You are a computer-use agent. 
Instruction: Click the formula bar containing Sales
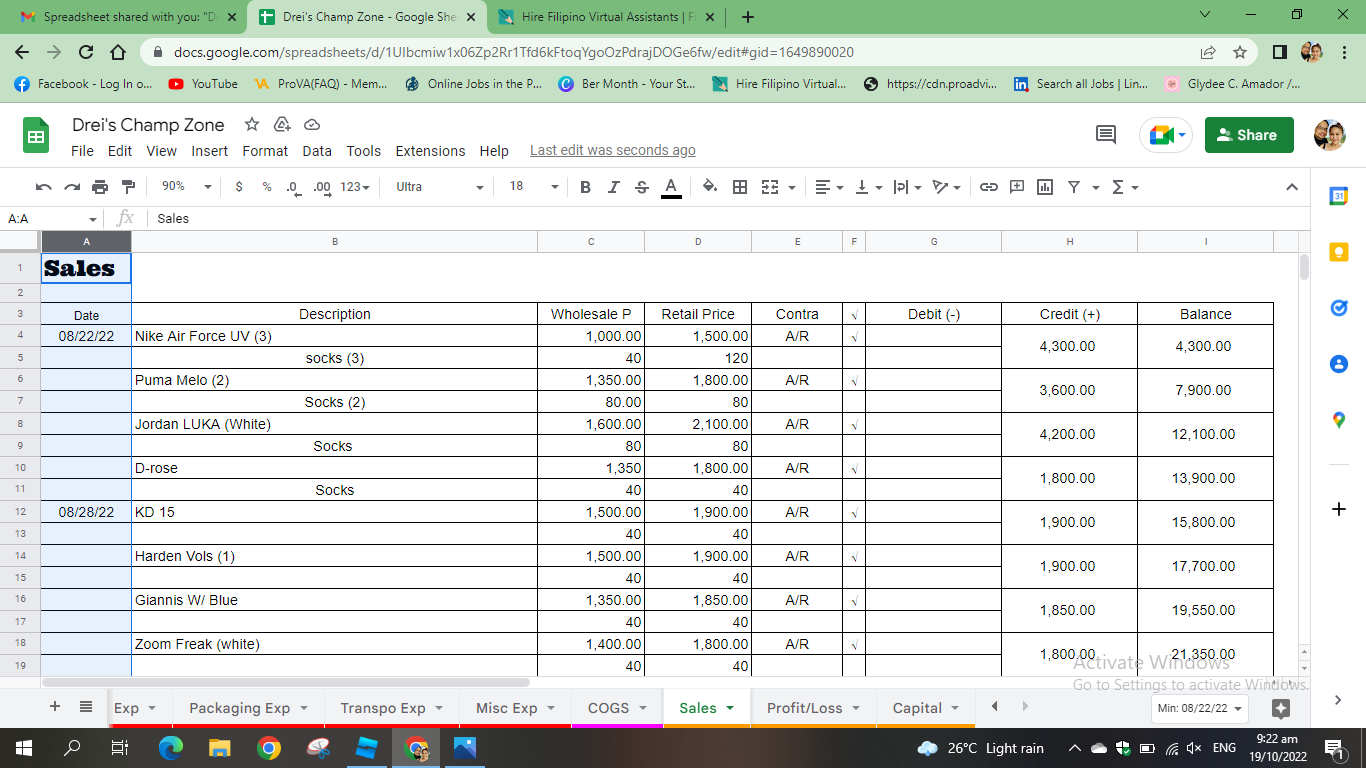pyautogui.click(x=728, y=218)
